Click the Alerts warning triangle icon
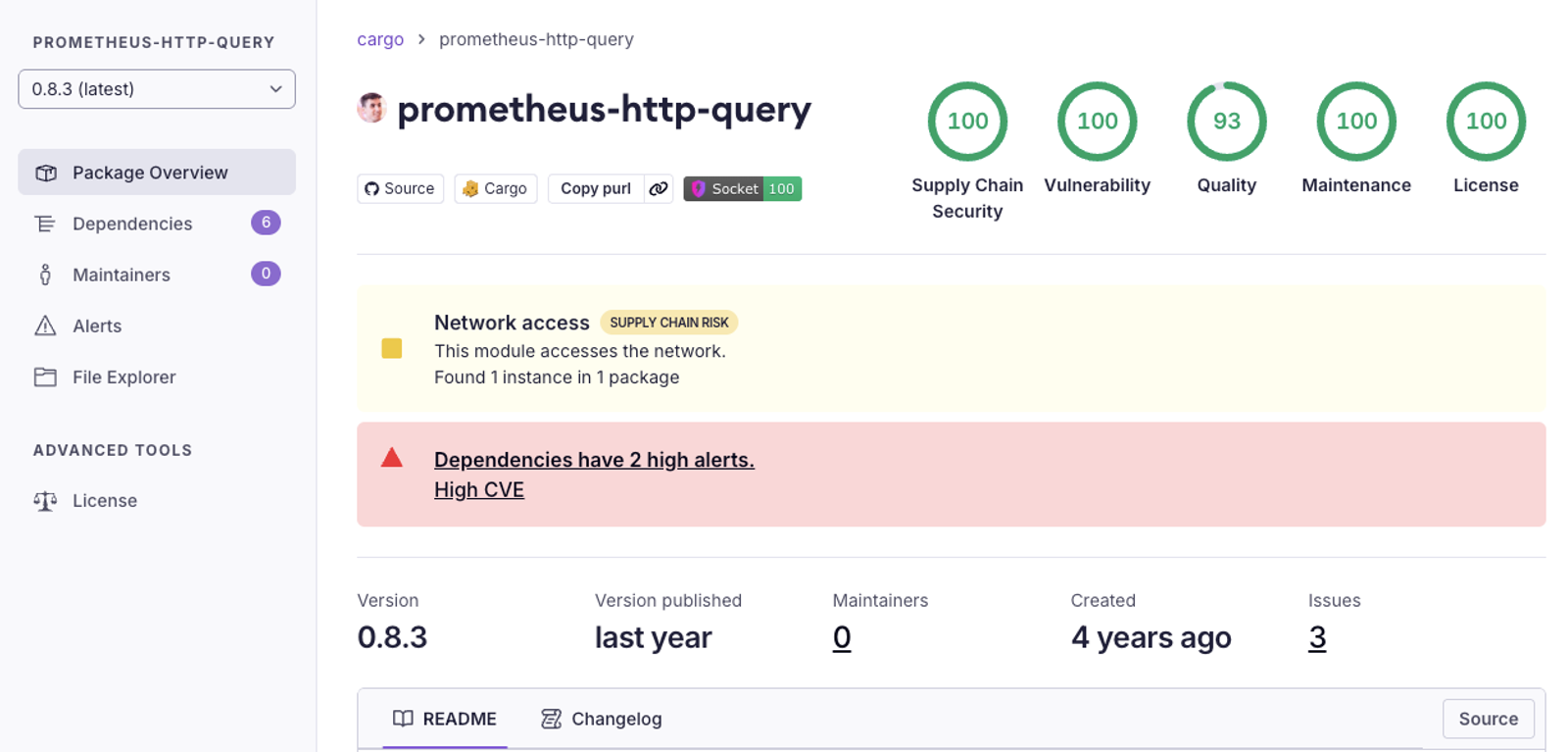Screen dimensions: 1568x752 coord(45,326)
